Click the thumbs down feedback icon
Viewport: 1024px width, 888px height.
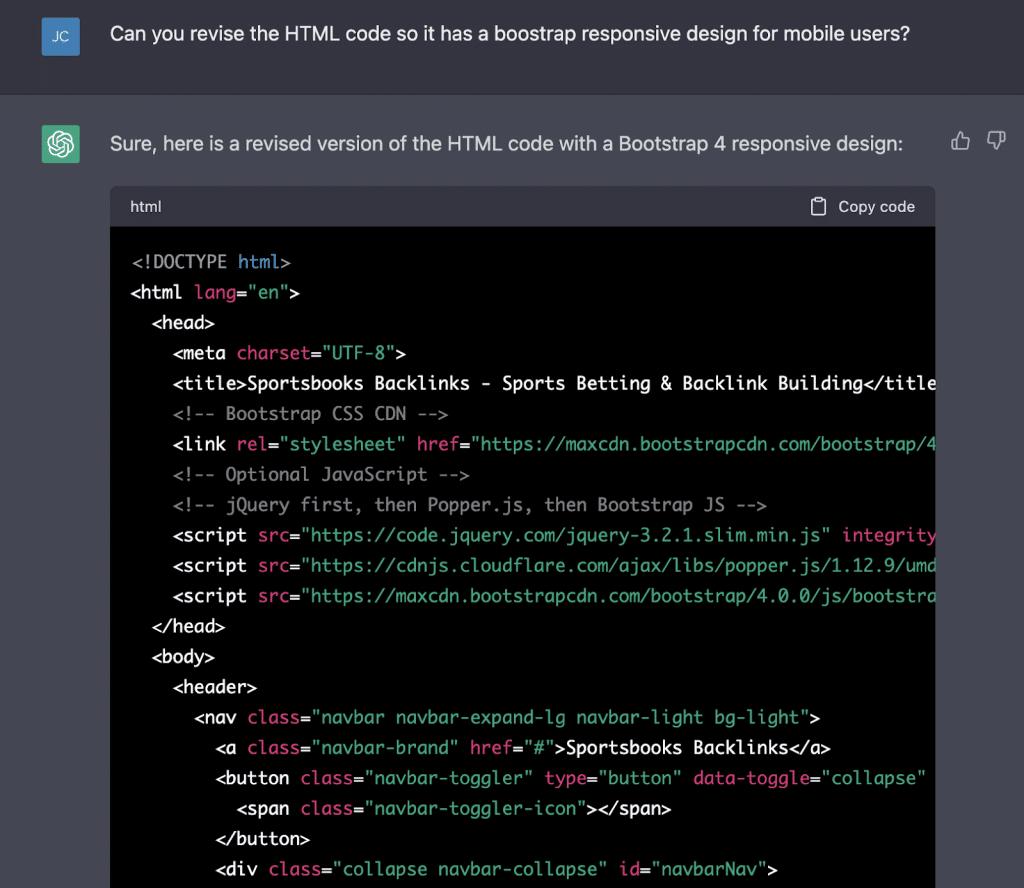point(996,141)
